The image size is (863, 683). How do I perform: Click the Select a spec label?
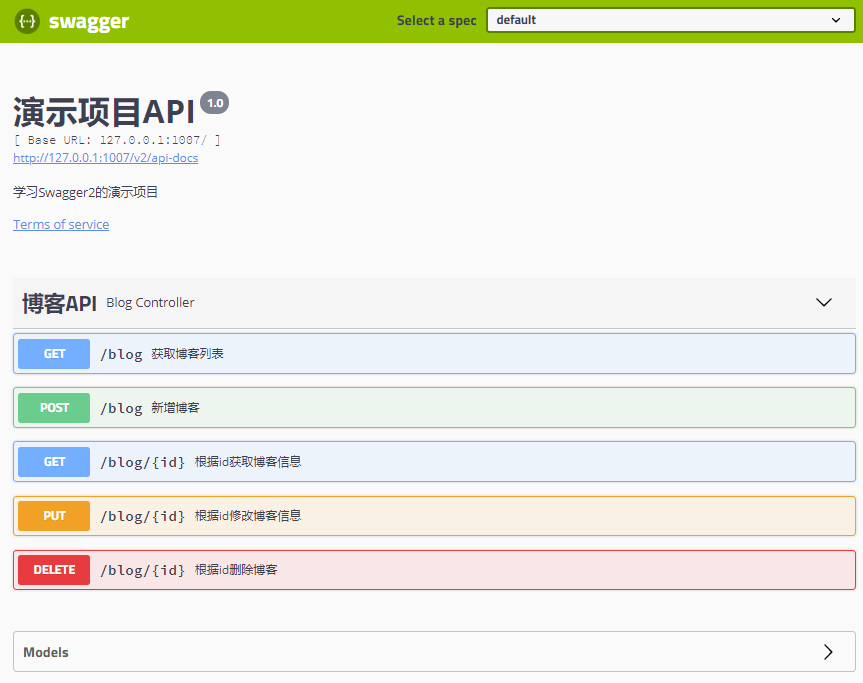[x=436, y=21]
